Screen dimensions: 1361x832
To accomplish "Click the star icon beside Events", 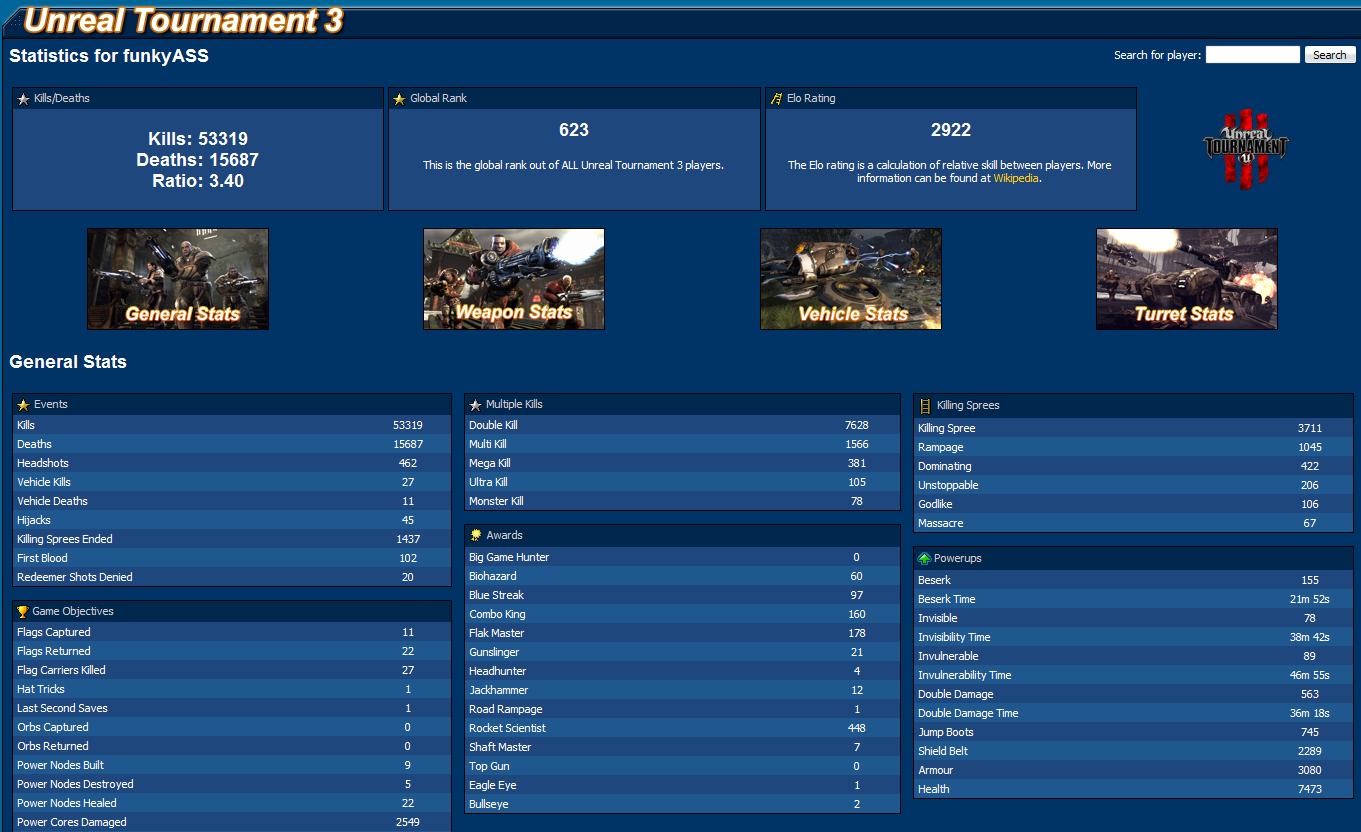I will (24, 405).
